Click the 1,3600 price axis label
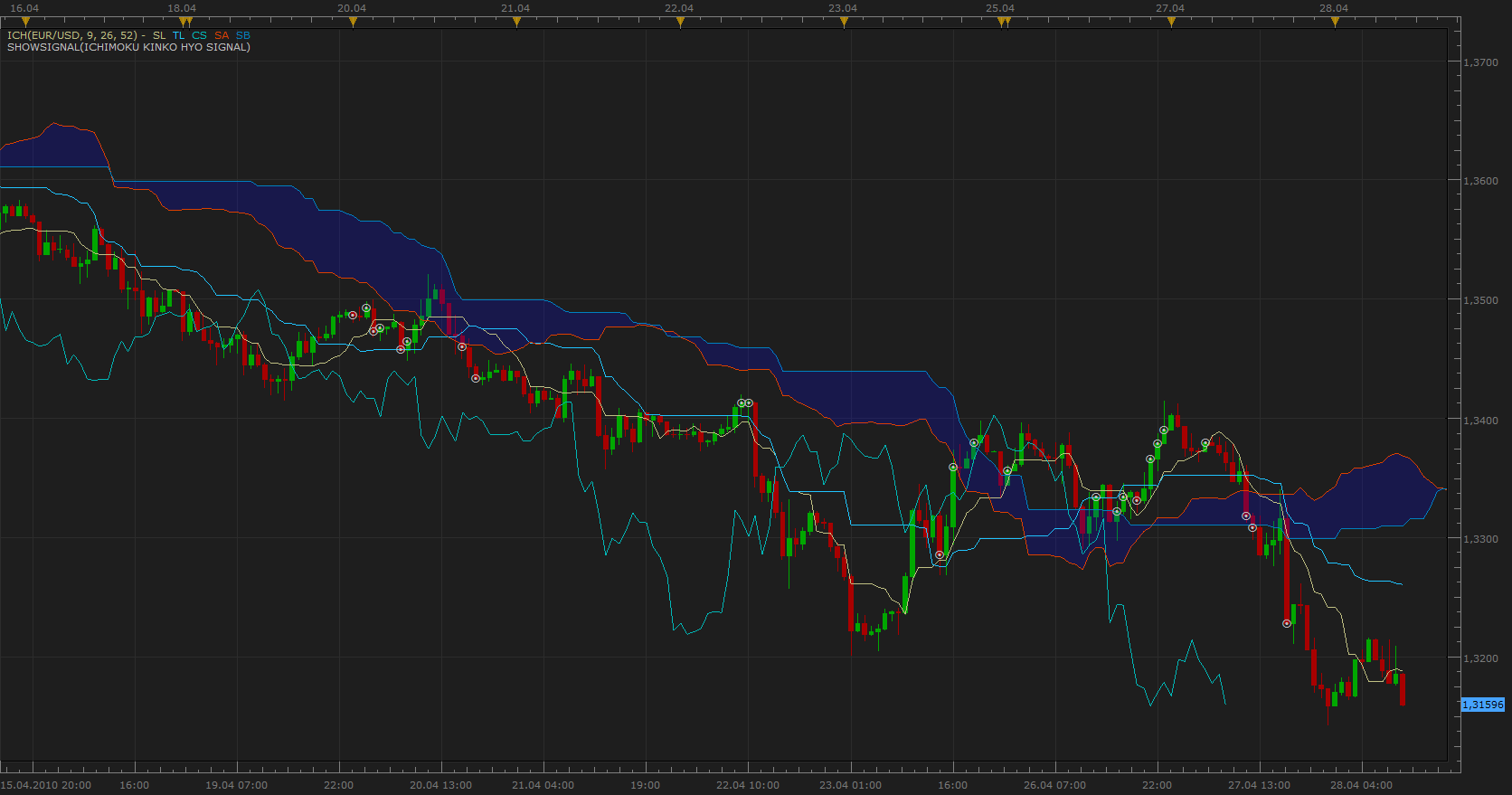The height and width of the screenshot is (795, 1512). click(1481, 181)
